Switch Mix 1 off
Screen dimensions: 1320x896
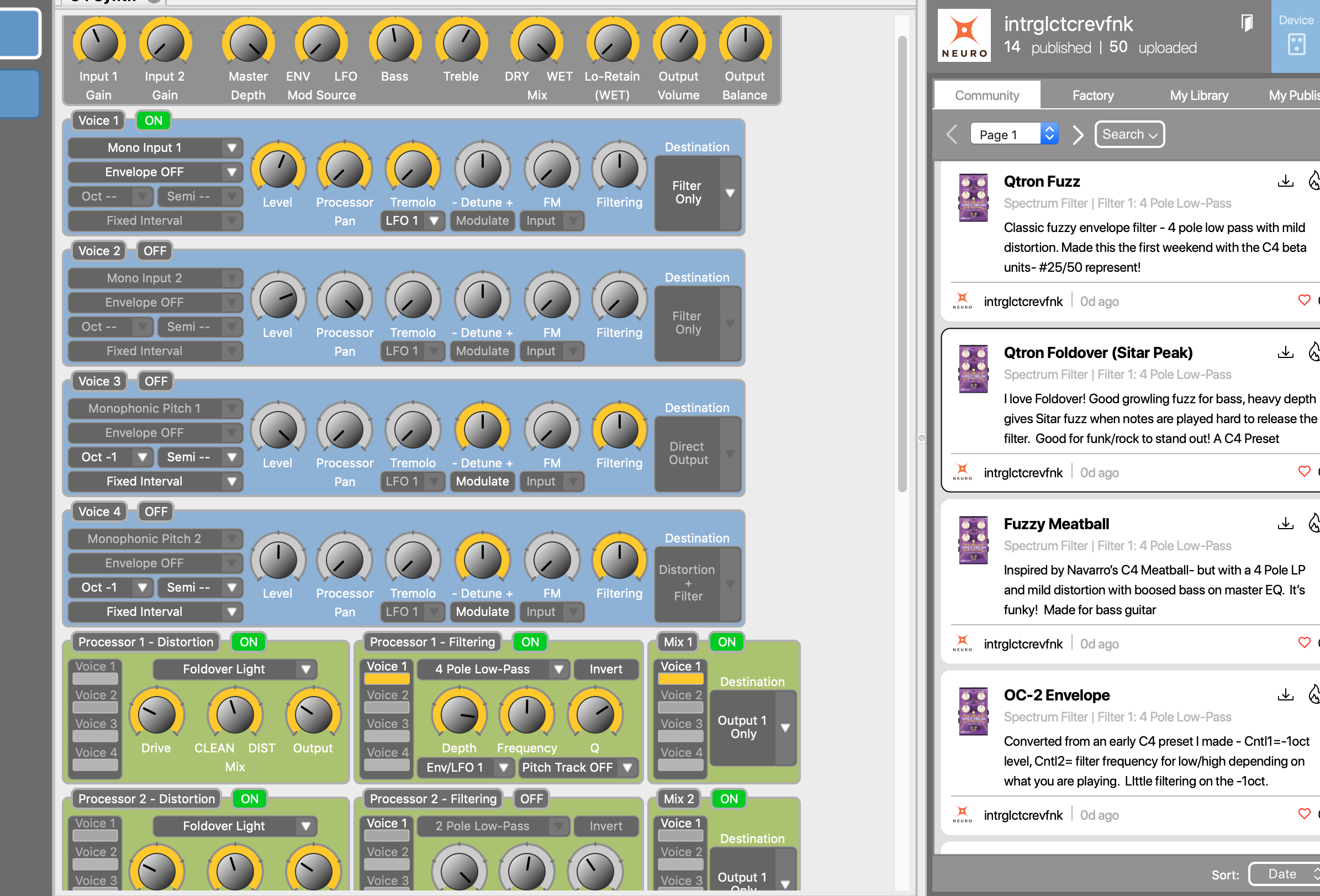click(726, 642)
